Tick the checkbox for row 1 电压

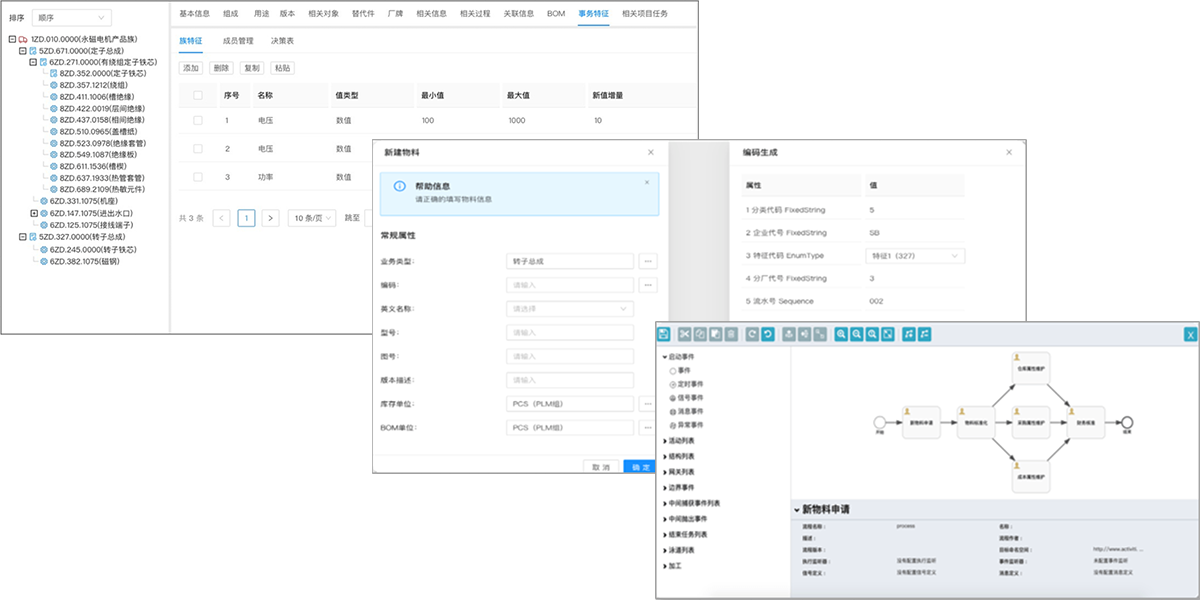(198, 121)
